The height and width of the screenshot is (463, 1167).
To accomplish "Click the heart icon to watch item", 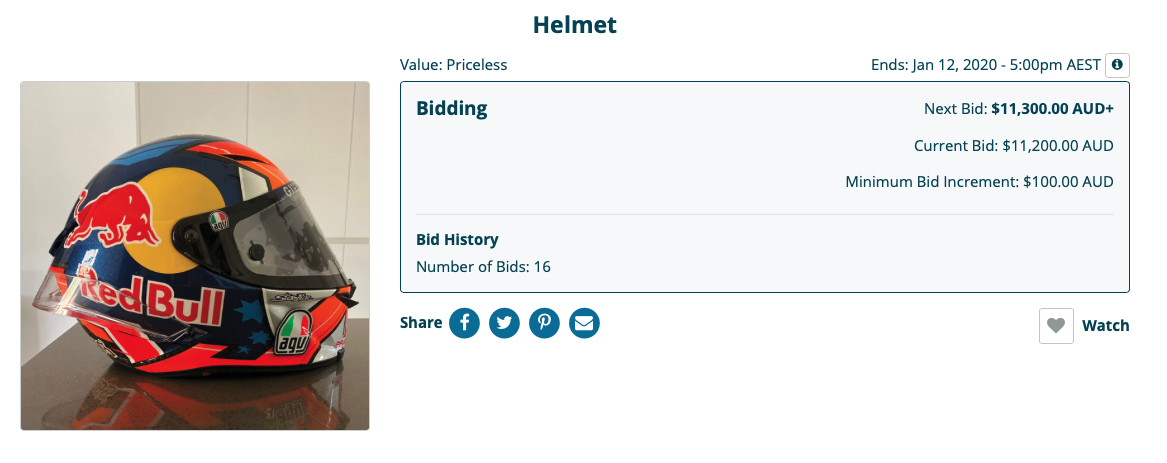I will tap(1056, 326).
